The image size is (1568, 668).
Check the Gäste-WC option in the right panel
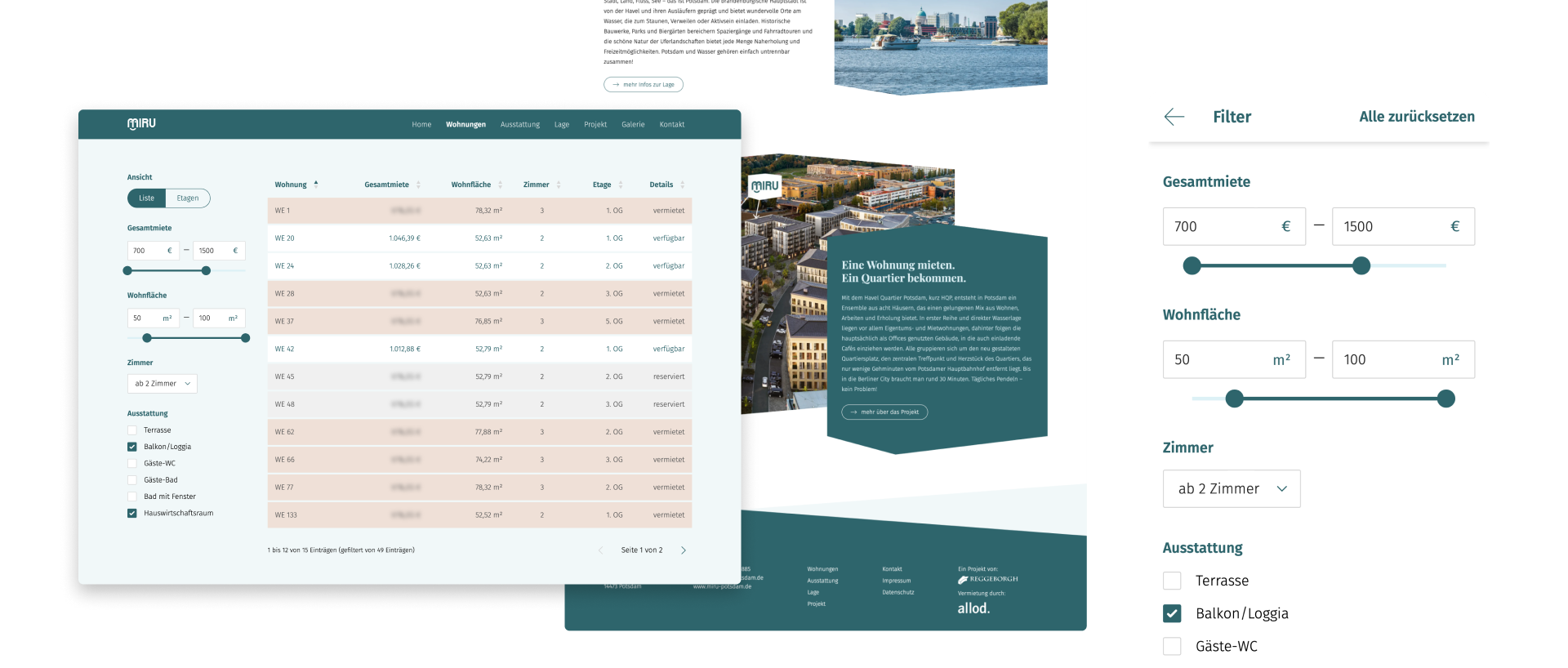click(x=1172, y=646)
